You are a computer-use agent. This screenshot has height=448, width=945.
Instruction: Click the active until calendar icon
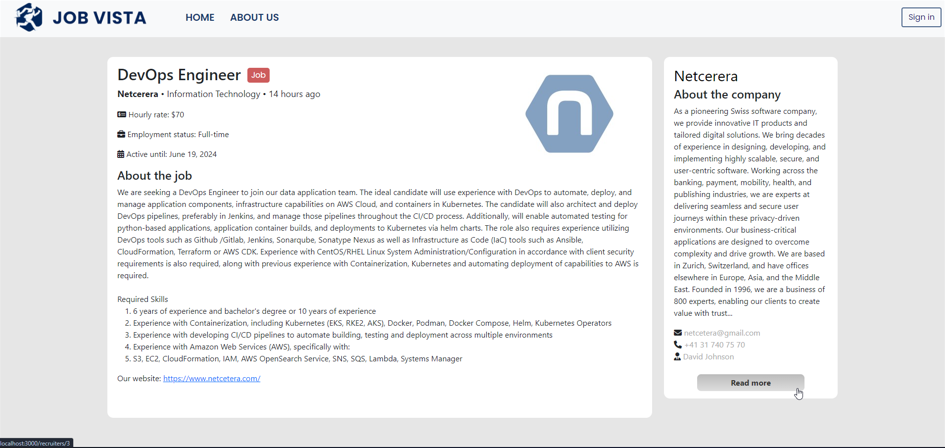click(x=121, y=154)
